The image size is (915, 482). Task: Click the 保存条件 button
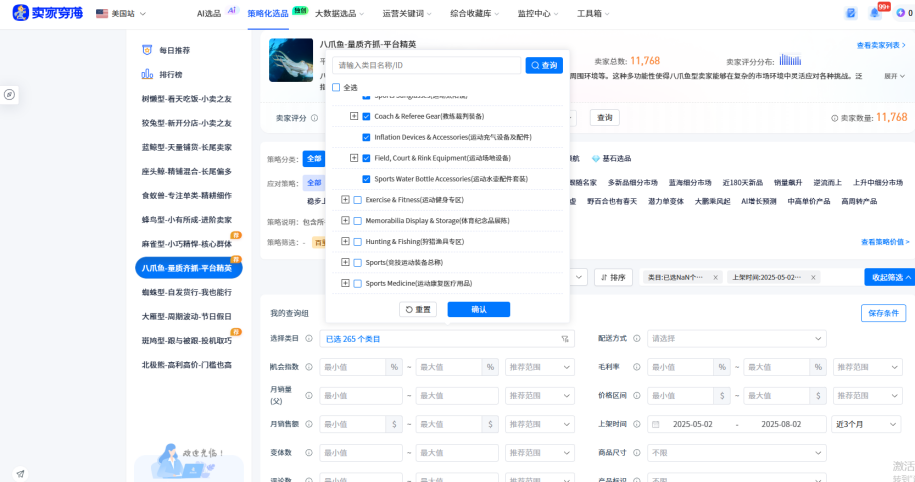pyautogui.click(x=883, y=313)
